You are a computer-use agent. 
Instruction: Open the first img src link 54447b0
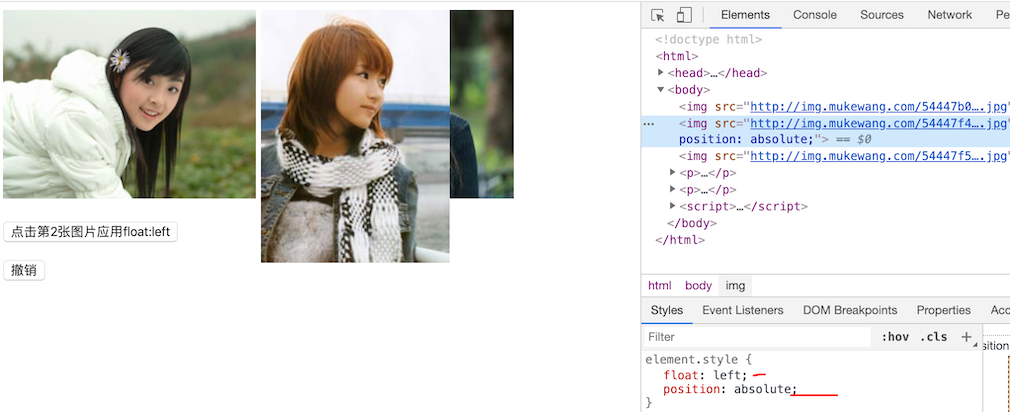coord(877,106)
